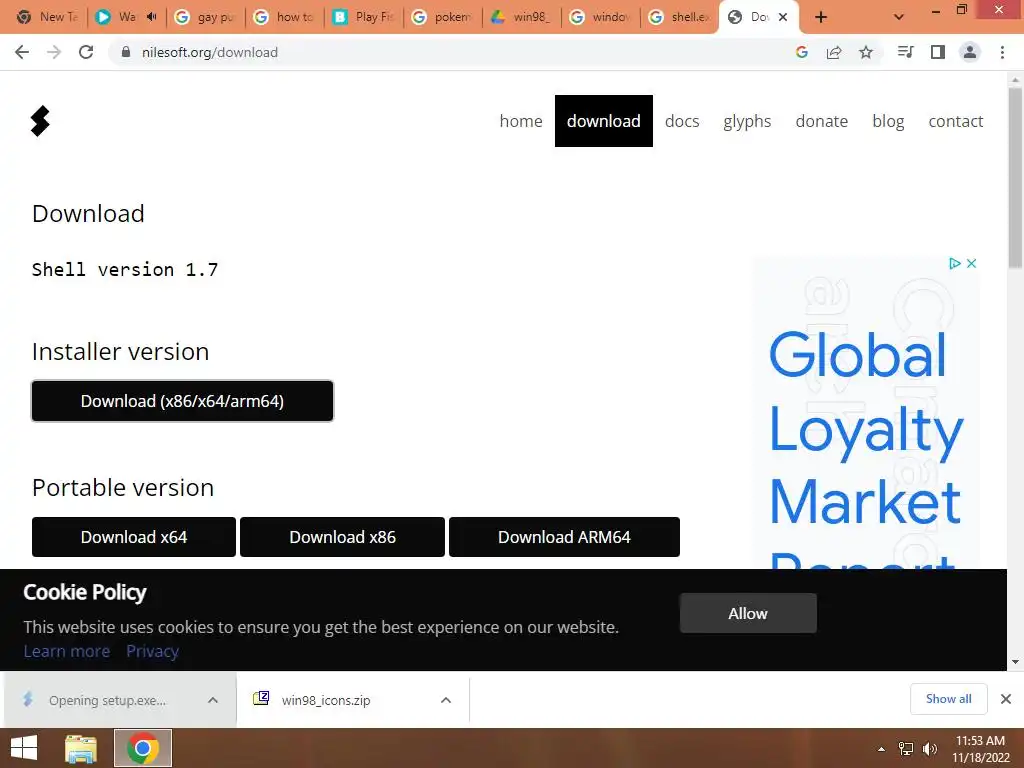The height and width of the screenshot is (768, 1024).
Task: Open the Privacy link
Action: [x=152, y=651]
